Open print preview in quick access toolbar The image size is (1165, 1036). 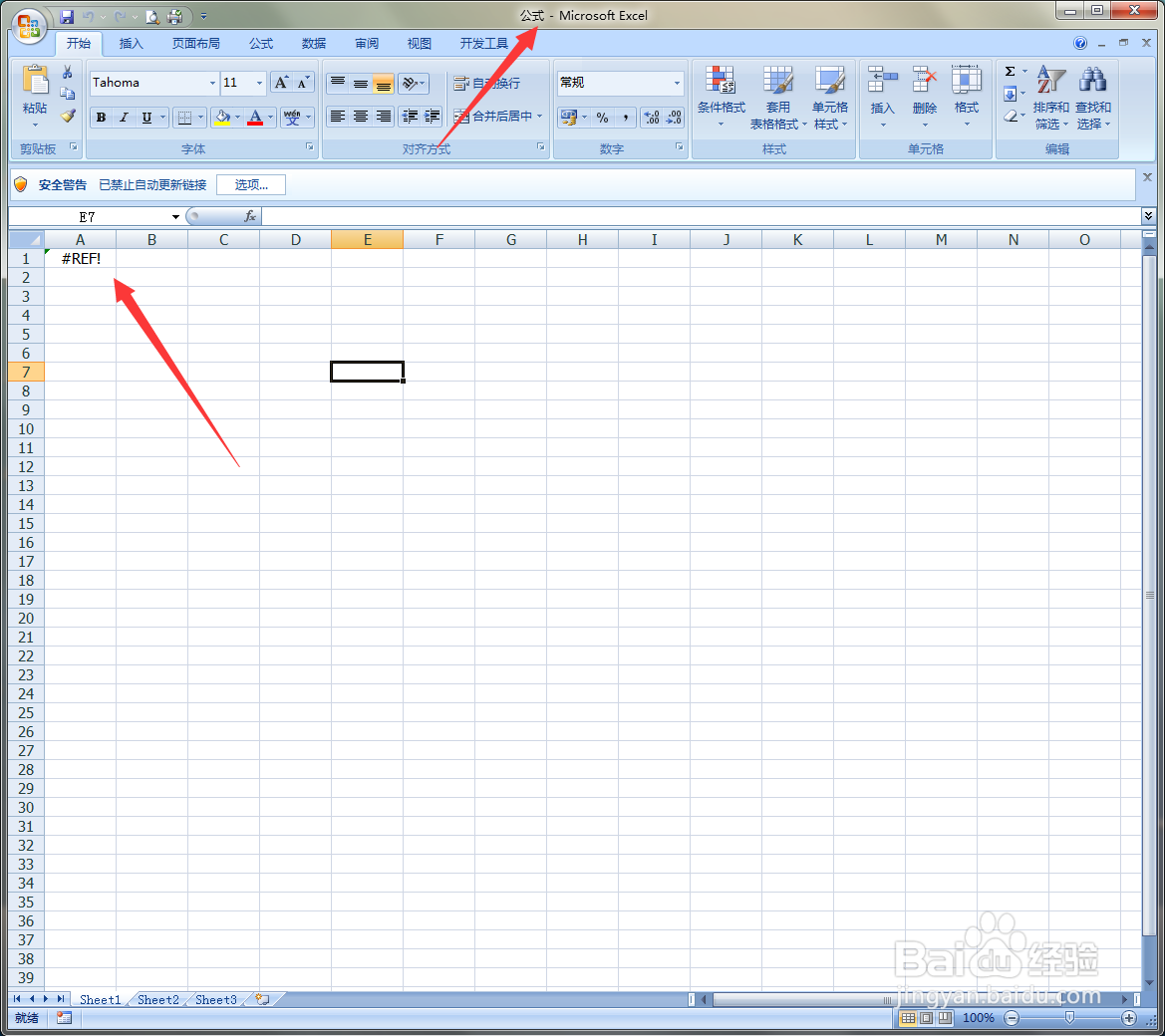click(152, 16)
